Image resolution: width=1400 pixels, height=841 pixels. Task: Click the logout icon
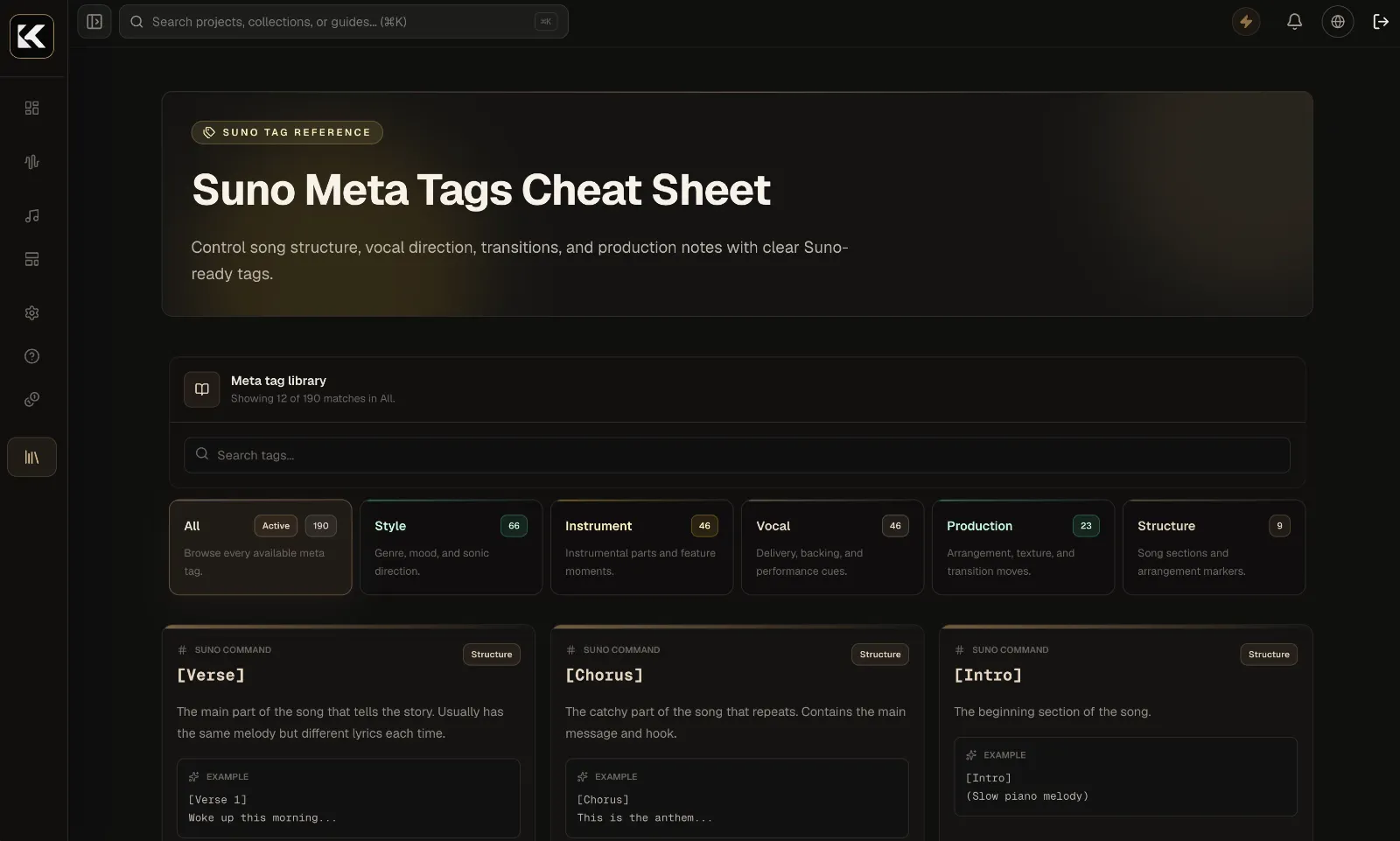pyautogui.click(x=1381, y=22)
